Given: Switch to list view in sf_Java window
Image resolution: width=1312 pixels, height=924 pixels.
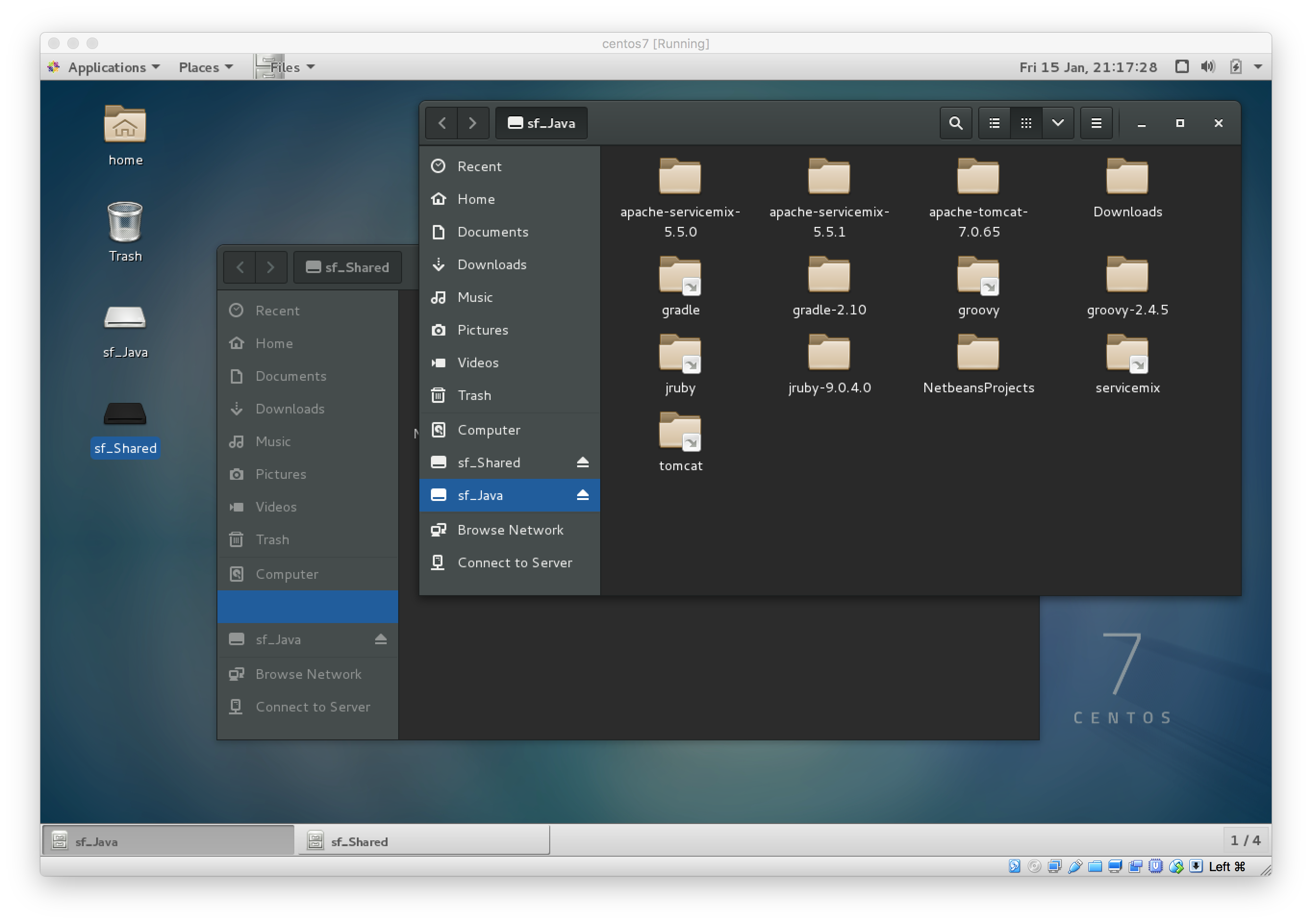Looking at the screenshot, I should 994,123.
